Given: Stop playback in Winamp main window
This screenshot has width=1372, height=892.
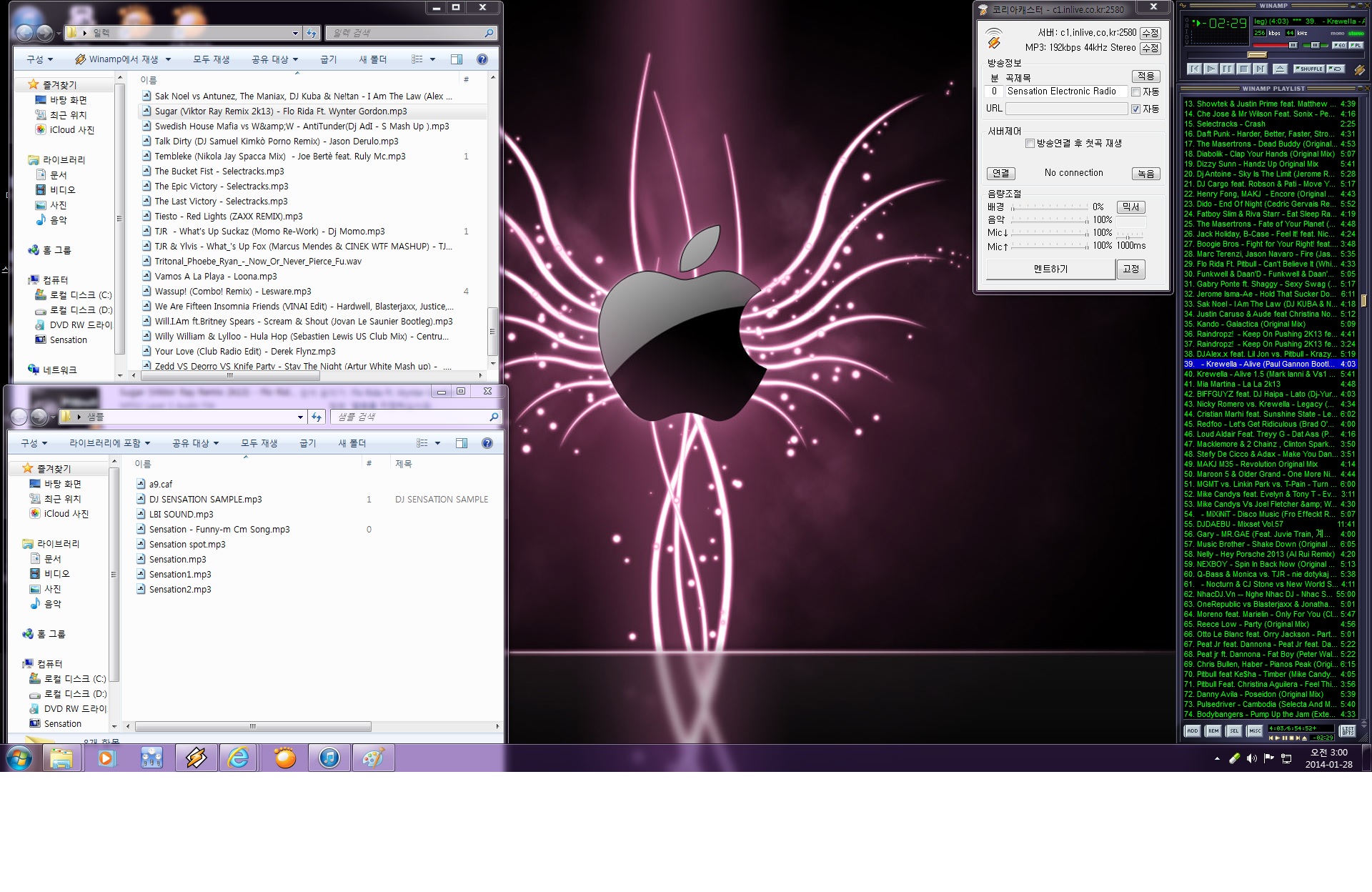Looking at the screenshot, I should 1244,69.
